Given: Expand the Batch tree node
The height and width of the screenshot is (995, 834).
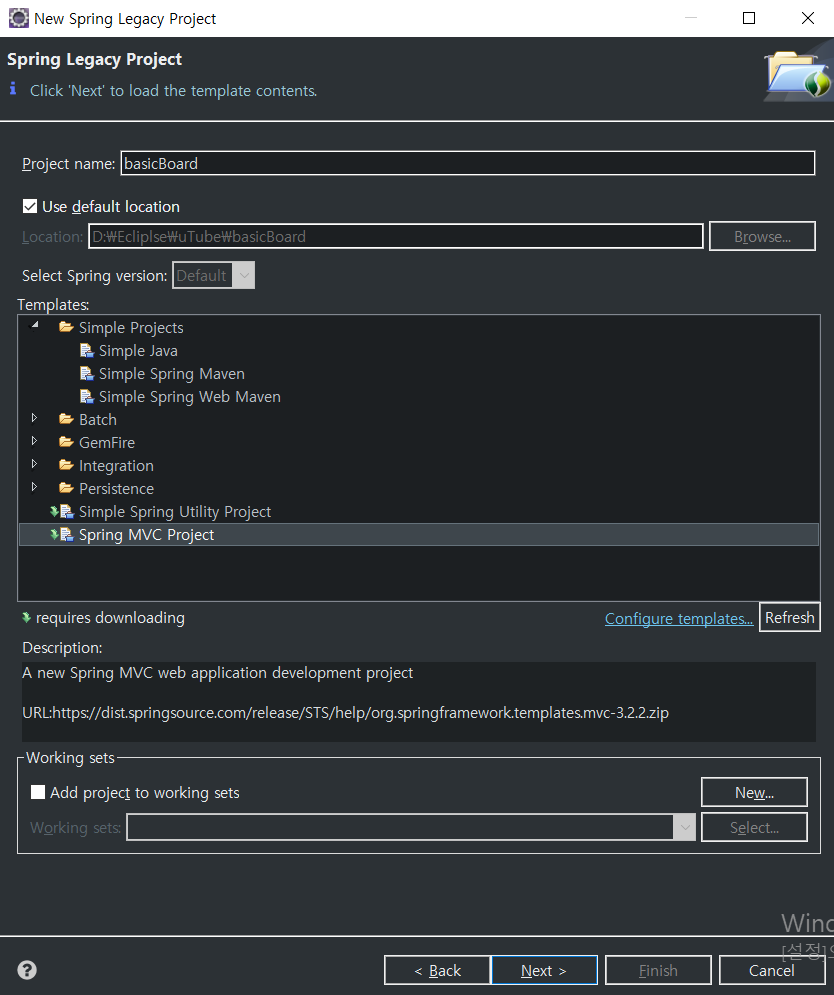Looking at the screenshot, I should pyautogui.click(x=34, y=418).
